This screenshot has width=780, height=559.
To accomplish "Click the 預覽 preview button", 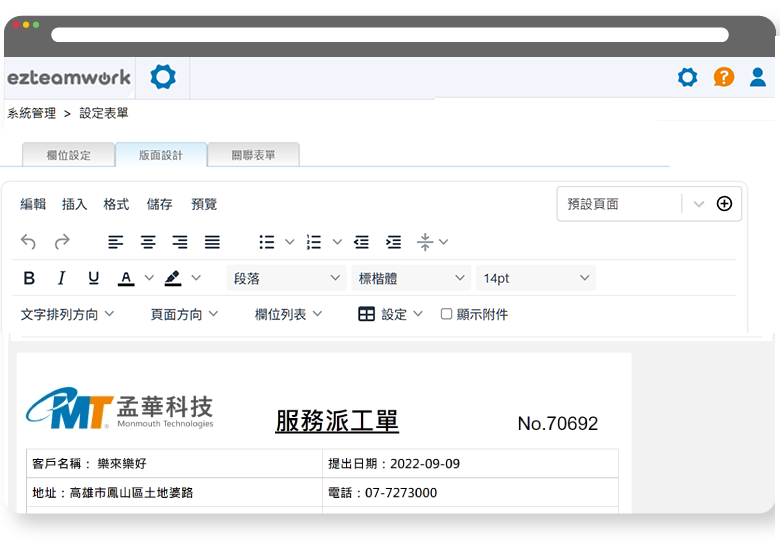I will [x=204, y=204].
